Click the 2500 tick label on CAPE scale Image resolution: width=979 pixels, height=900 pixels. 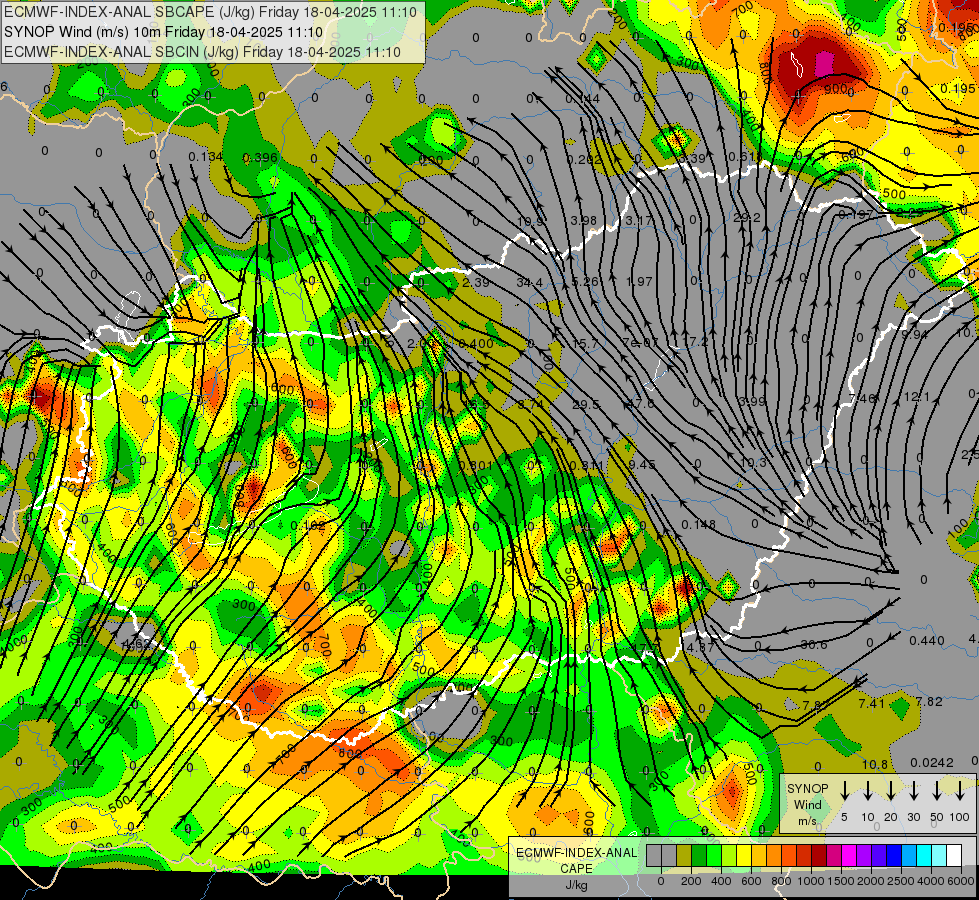tap(901, 881)
